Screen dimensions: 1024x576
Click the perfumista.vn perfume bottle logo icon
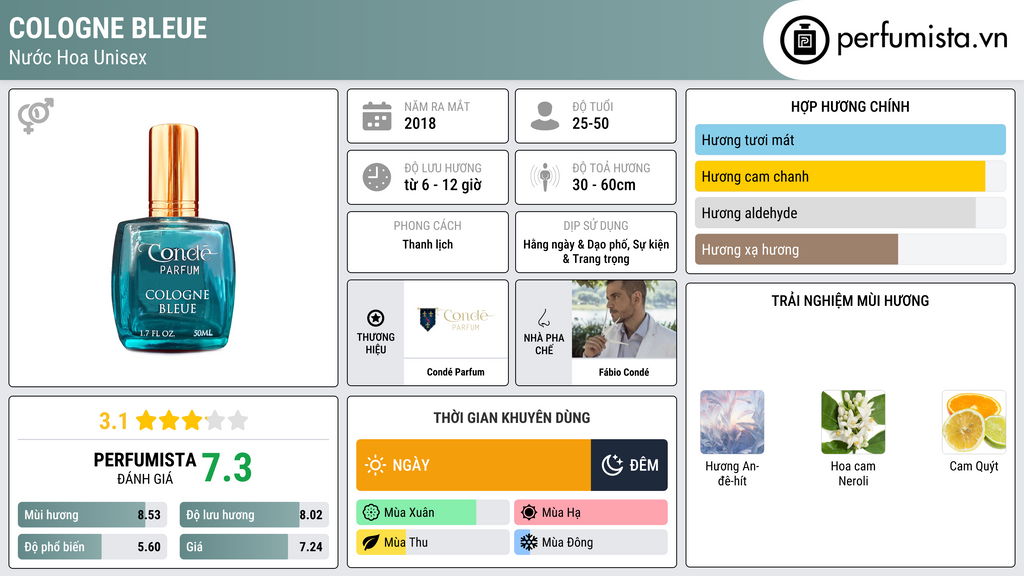click(x=804, y=40)
